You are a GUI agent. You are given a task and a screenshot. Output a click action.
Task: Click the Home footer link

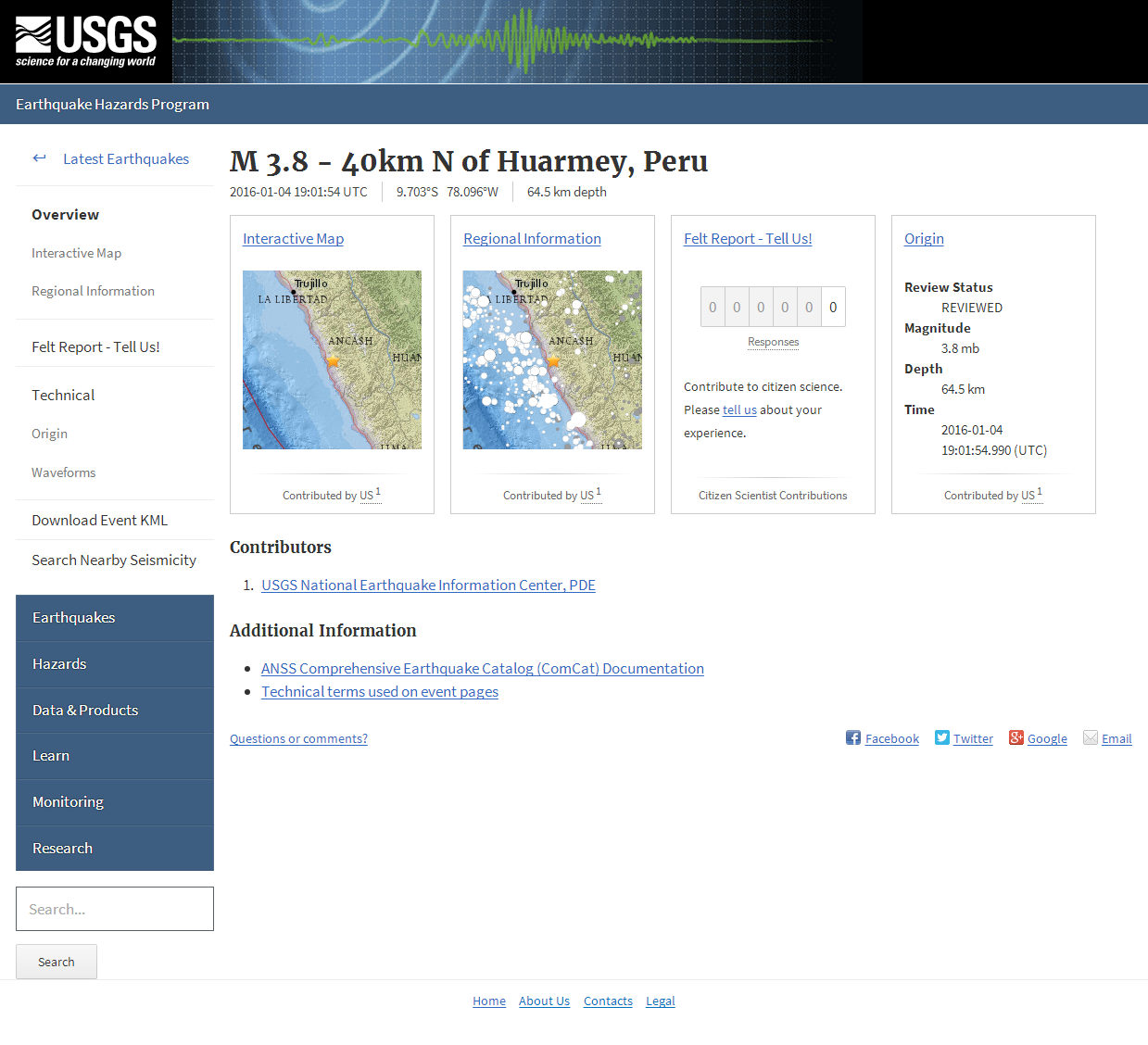489,1001
